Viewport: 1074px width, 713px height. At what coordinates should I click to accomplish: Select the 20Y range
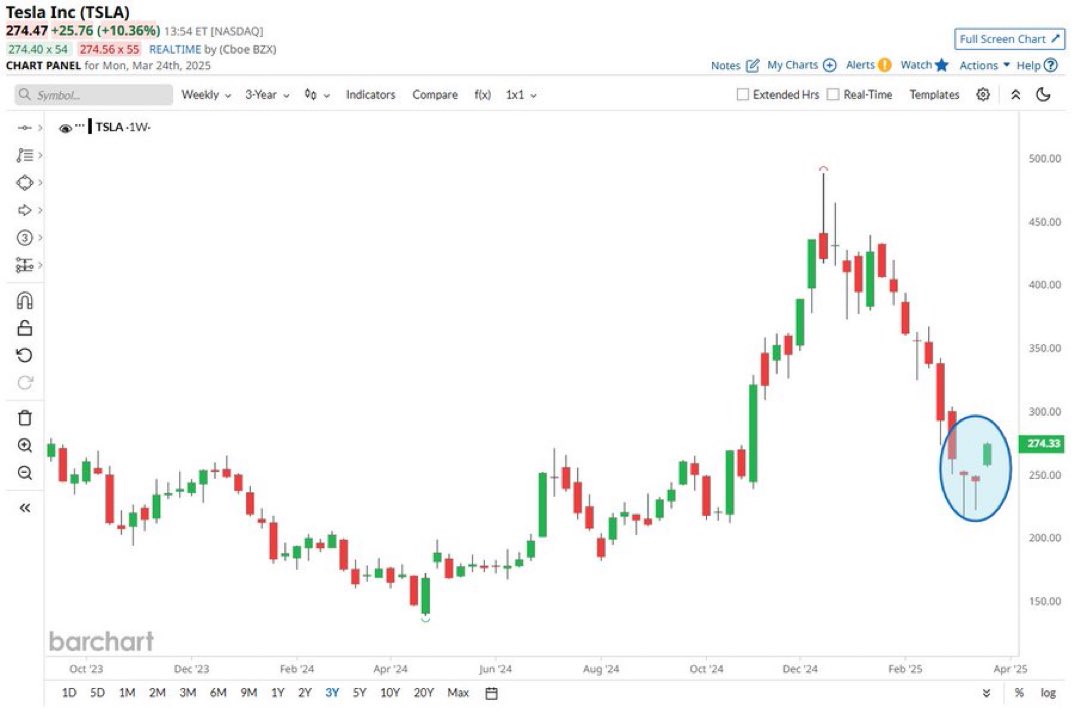pyautogui.click(x=424, y=693)
